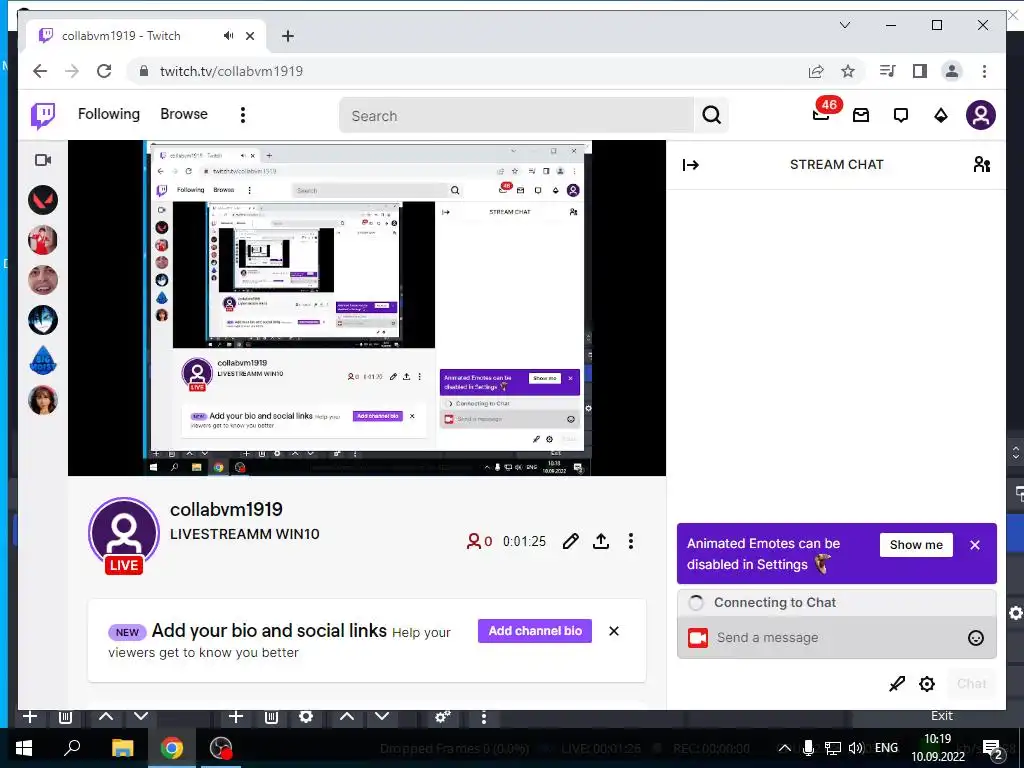Share this page via Chrome share icon

tap(816, 71)
